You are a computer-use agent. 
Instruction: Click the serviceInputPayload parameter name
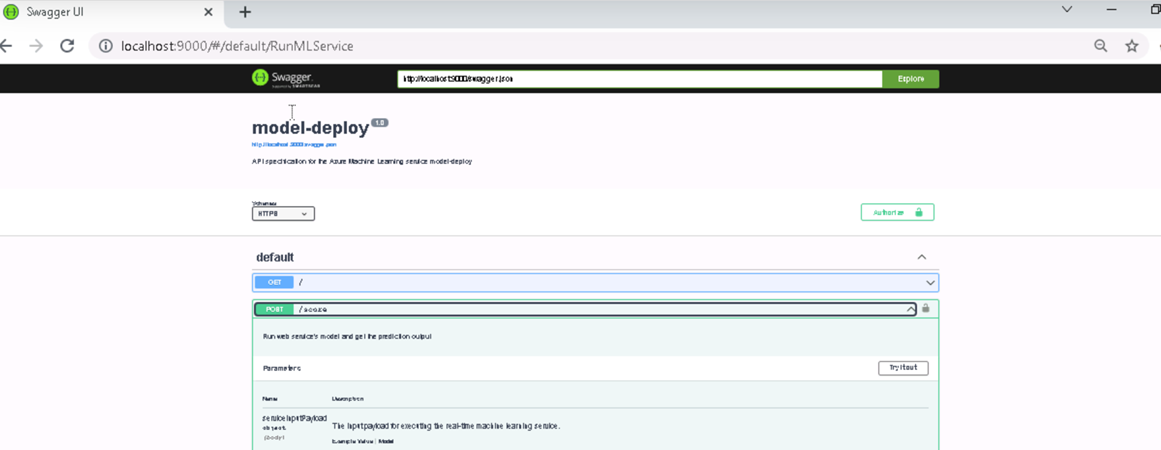click(295, 418)
